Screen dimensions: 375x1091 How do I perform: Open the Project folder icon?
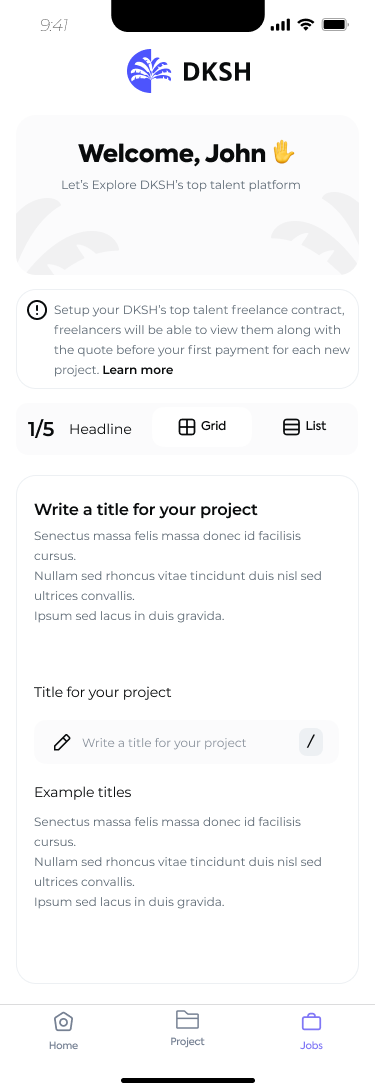click(x=187, y=1019)
